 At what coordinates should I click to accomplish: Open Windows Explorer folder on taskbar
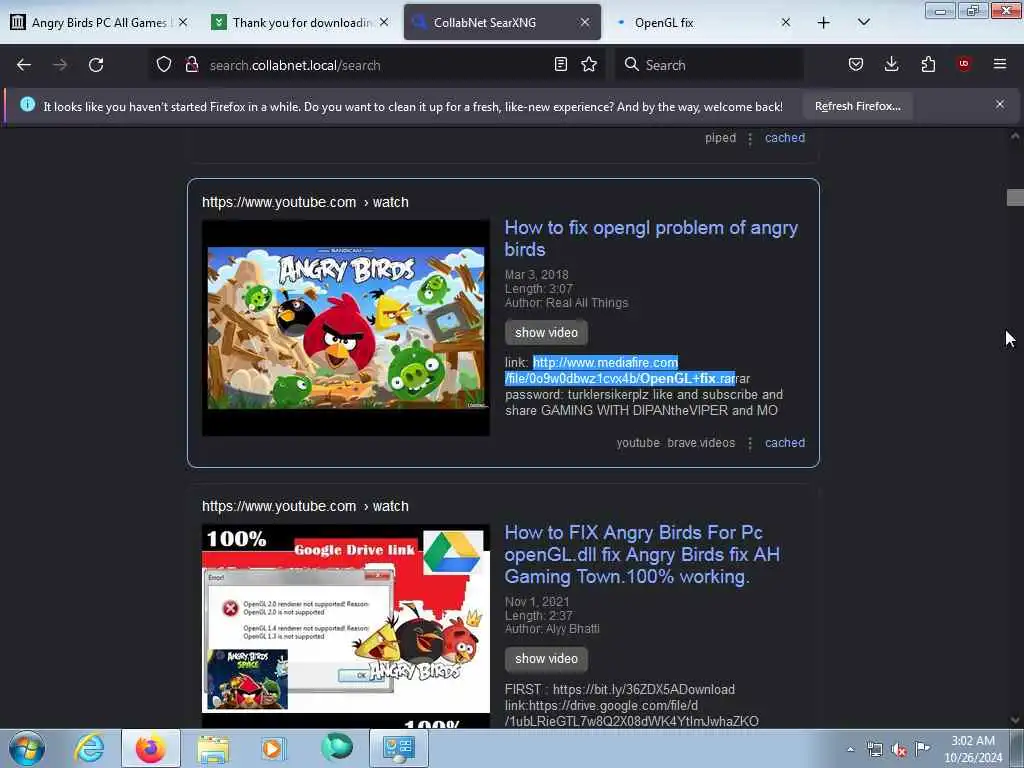(x=213, y=748)
